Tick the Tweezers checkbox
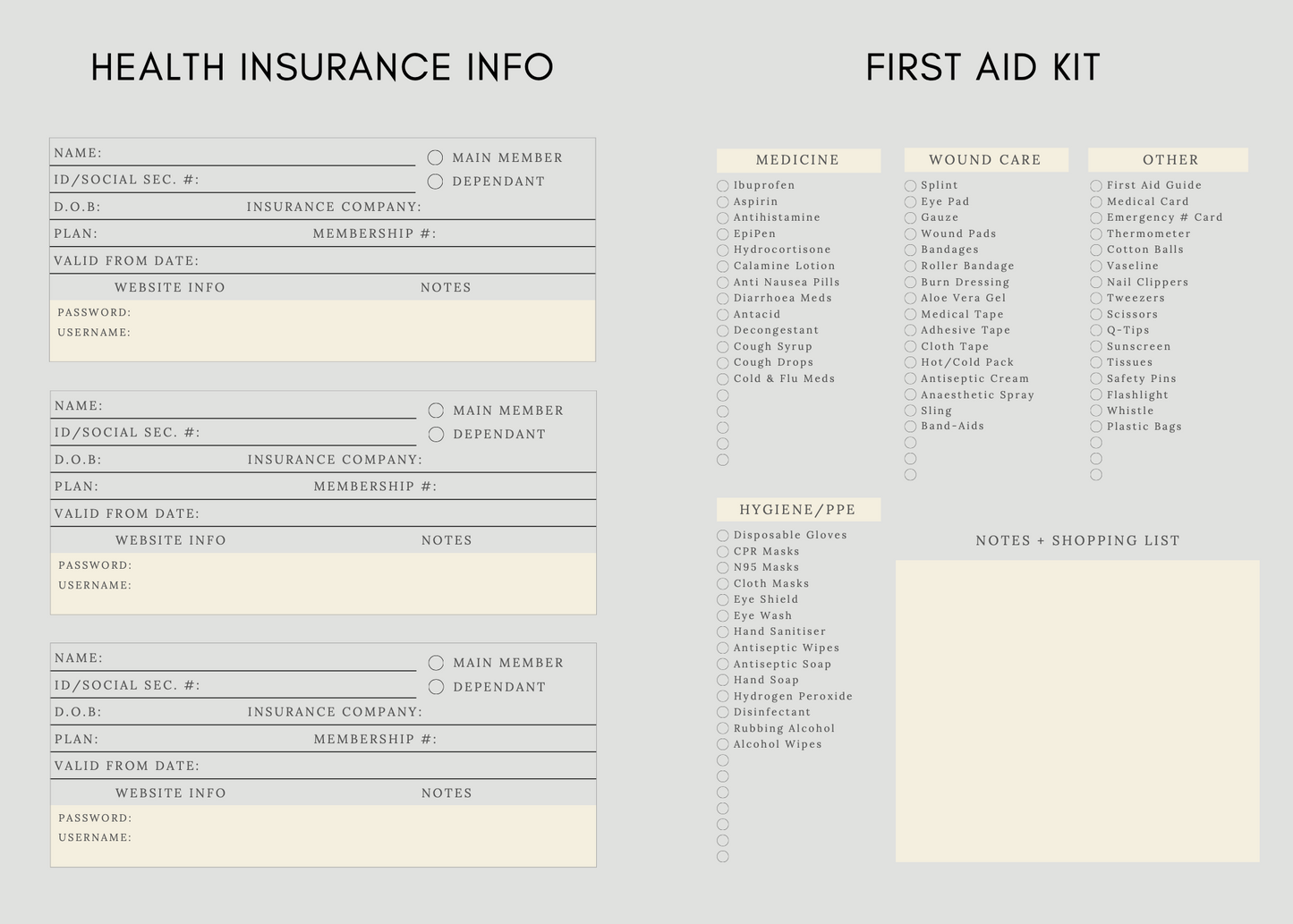1293x924 pixels. (x=1096, y=299)
